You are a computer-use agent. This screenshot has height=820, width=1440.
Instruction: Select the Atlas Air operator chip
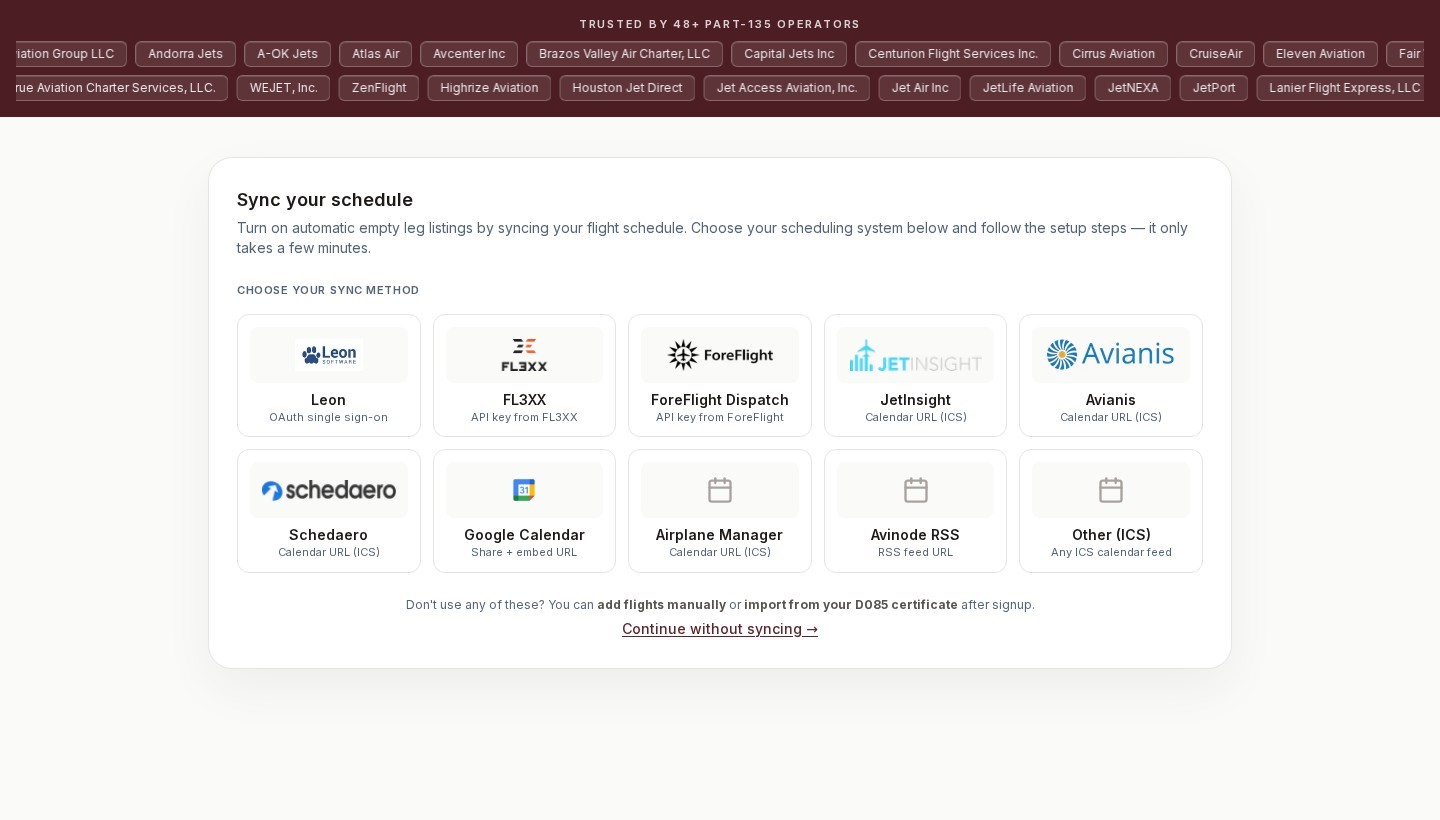click(x=375, y=54)
